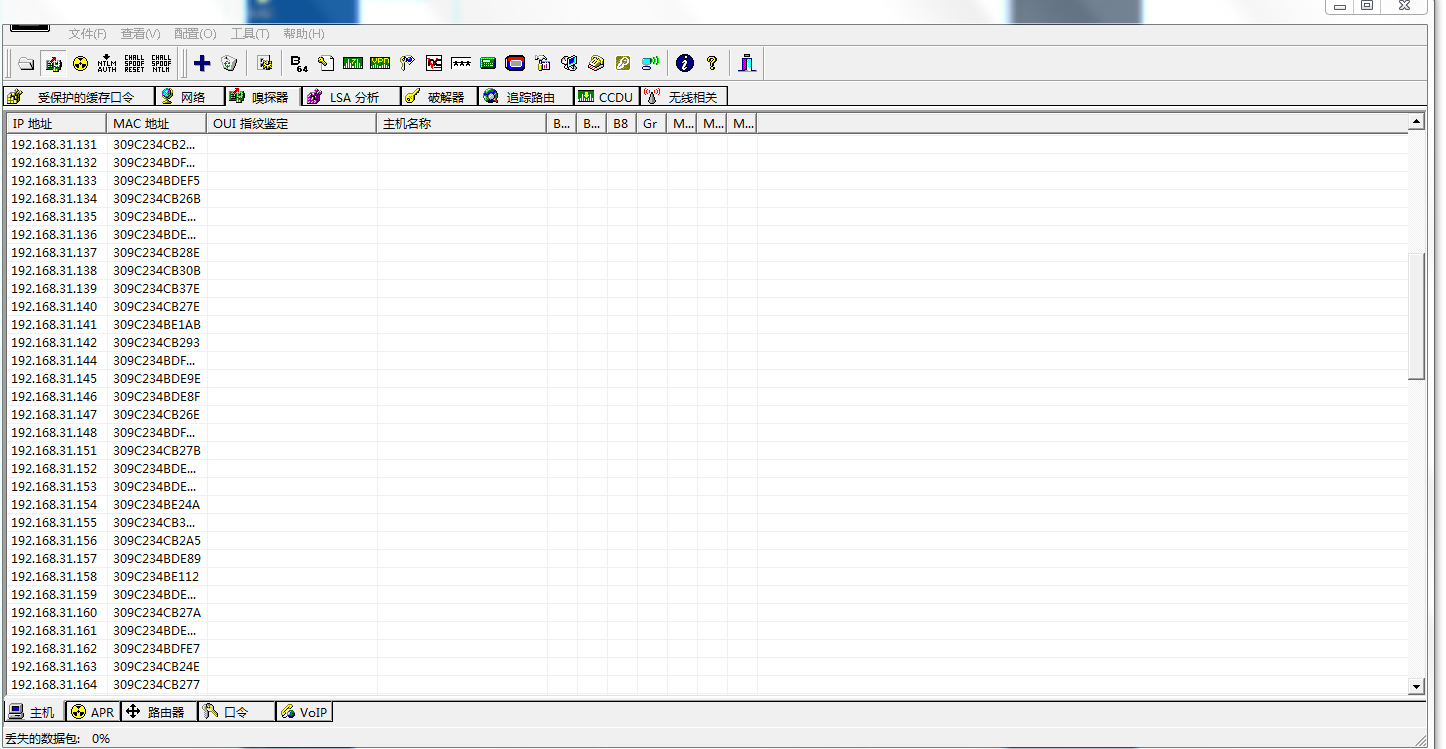The height and width of the screenshot is (749, 1446).
Task: Click the open folder toolbar icon
Action: coord(27,63)
